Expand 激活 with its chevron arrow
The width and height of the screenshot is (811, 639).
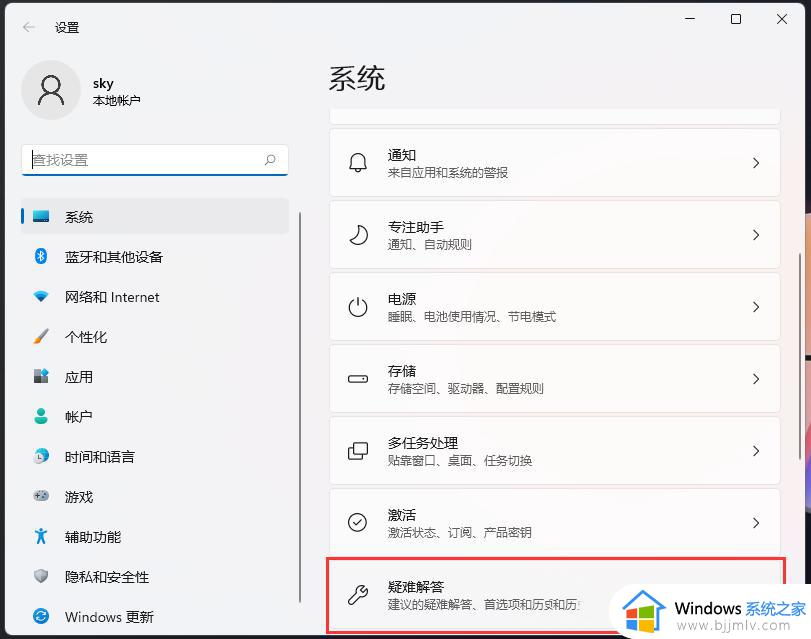(756, 523)
